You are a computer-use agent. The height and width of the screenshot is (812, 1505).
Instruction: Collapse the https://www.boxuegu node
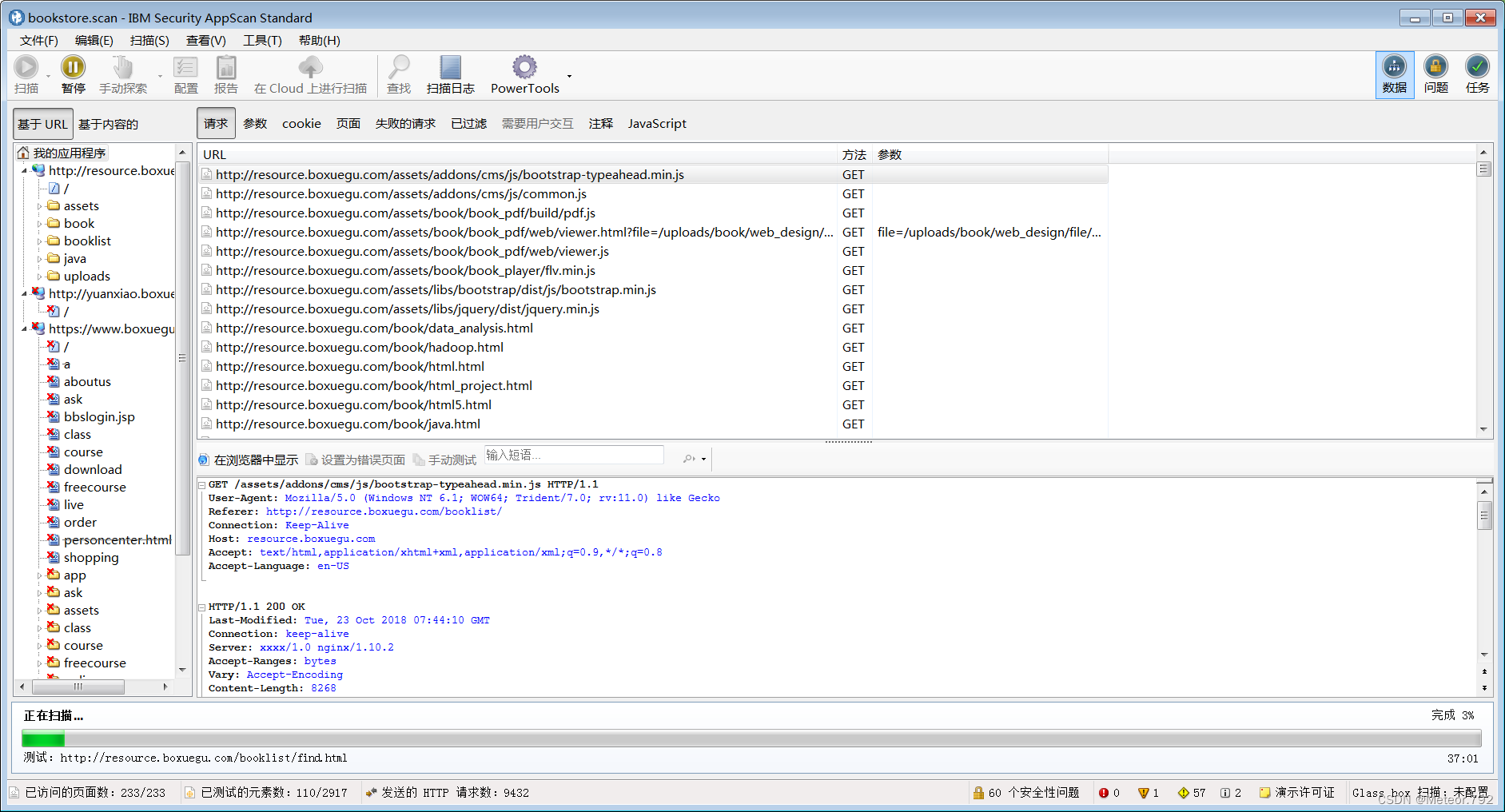[x=25, y=329]
